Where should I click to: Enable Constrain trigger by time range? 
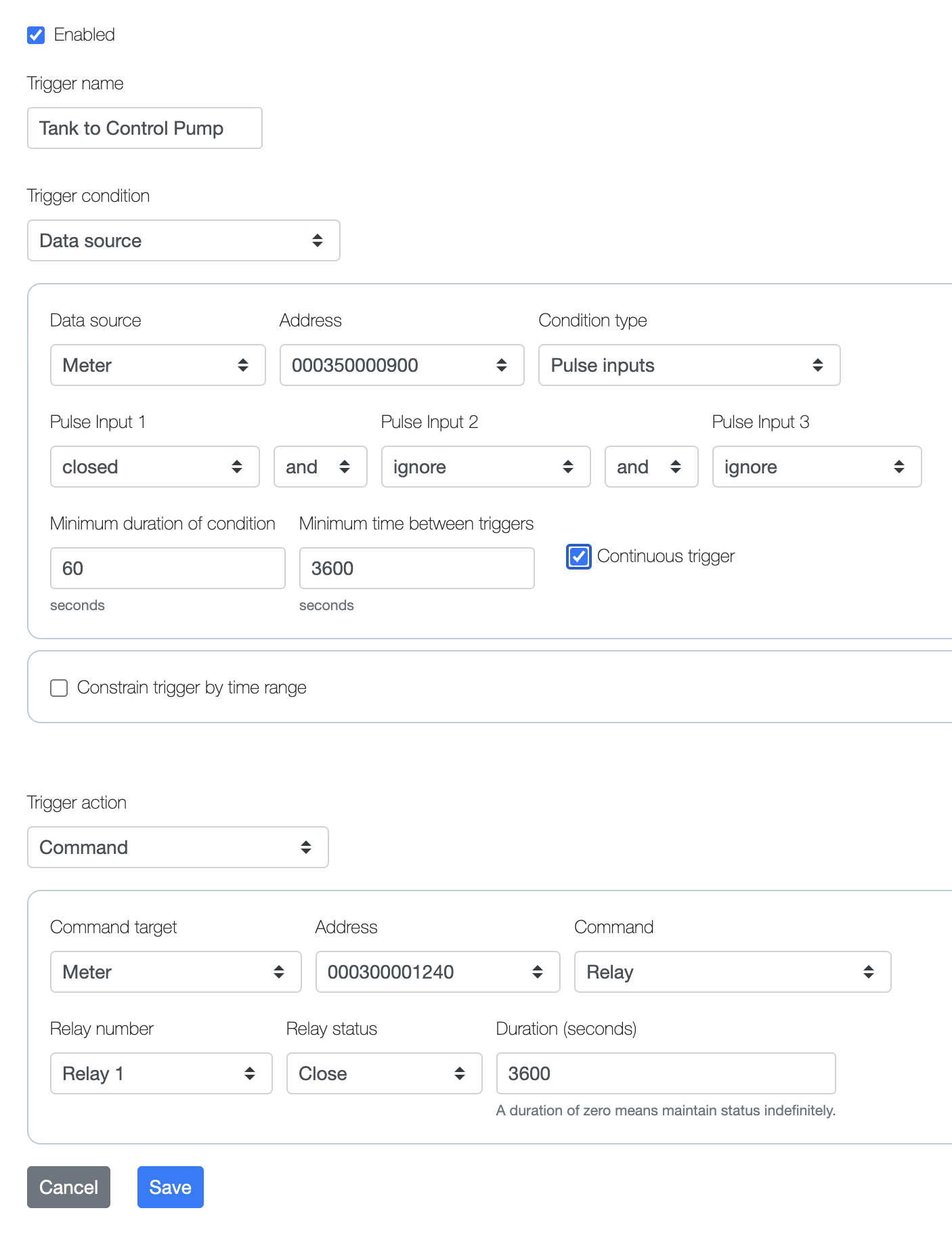[x=59, y=688]
